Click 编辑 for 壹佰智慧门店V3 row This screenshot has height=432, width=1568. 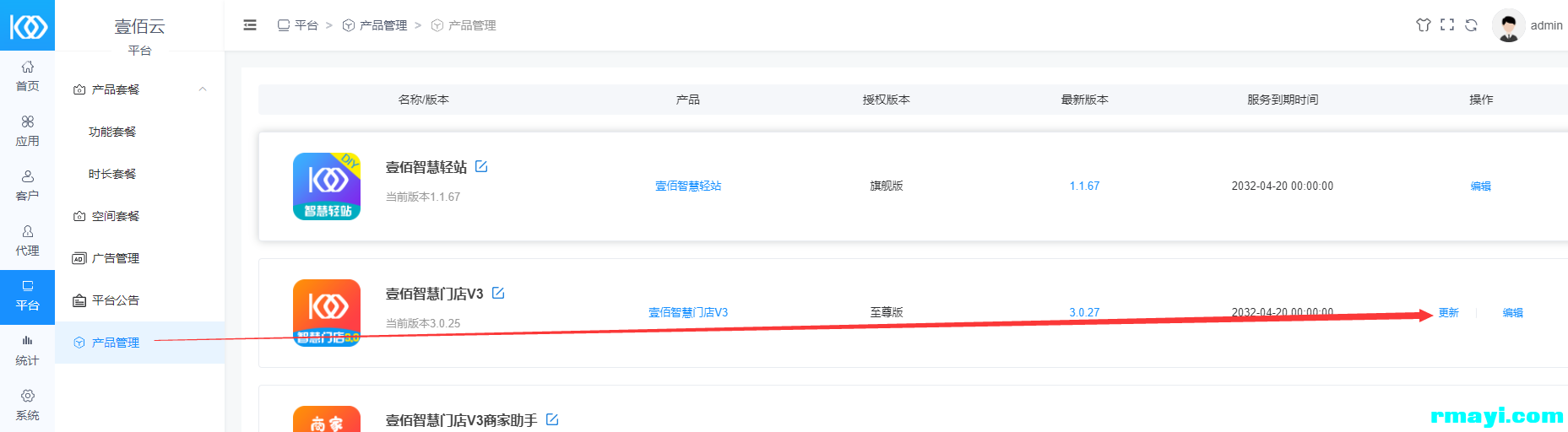coord(1513,312)
